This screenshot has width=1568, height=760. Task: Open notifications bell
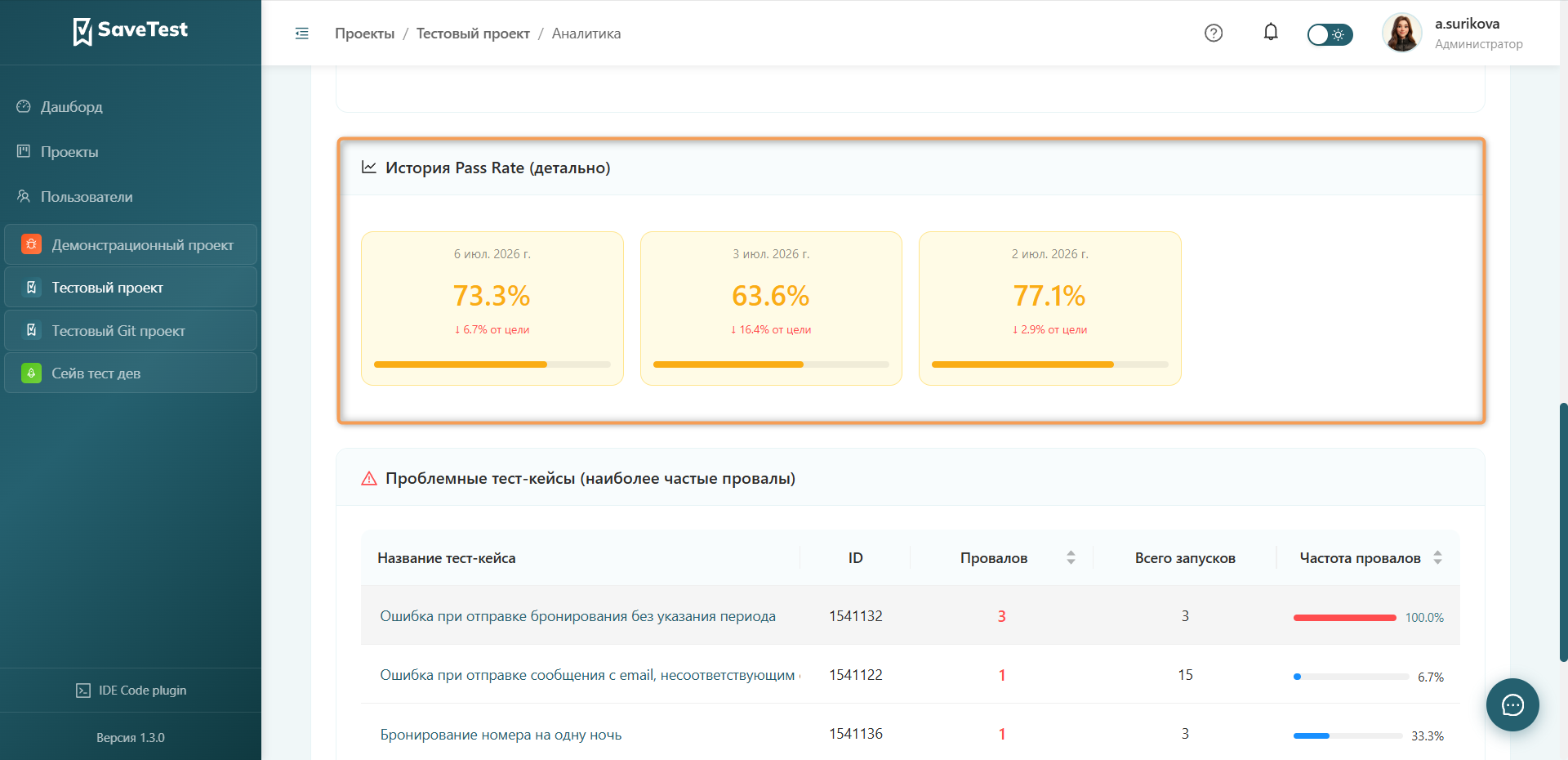(1271, 33)
